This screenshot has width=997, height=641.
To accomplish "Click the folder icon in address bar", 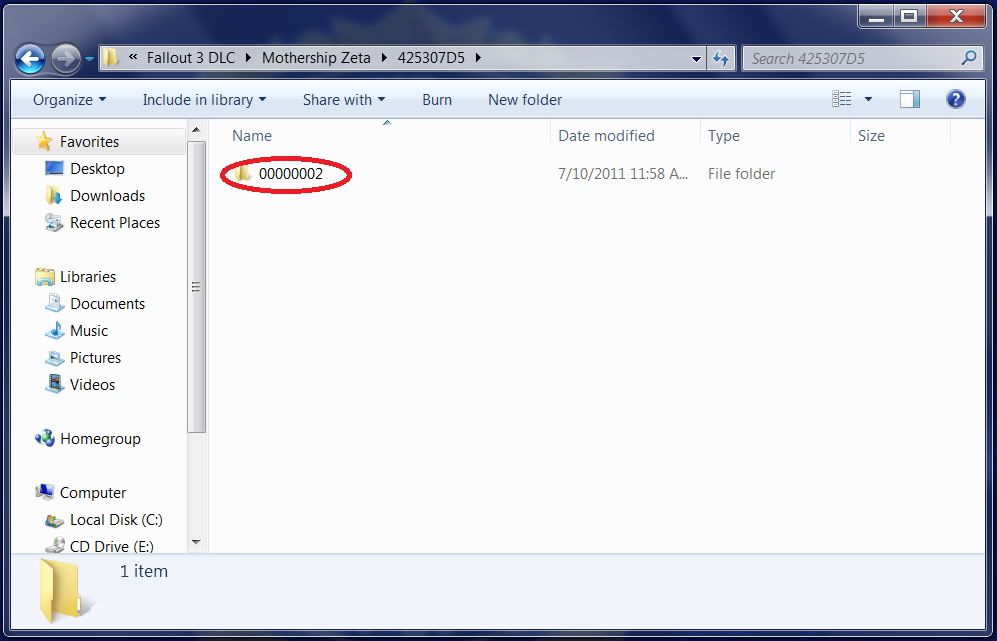I will [x=111, y=58].
